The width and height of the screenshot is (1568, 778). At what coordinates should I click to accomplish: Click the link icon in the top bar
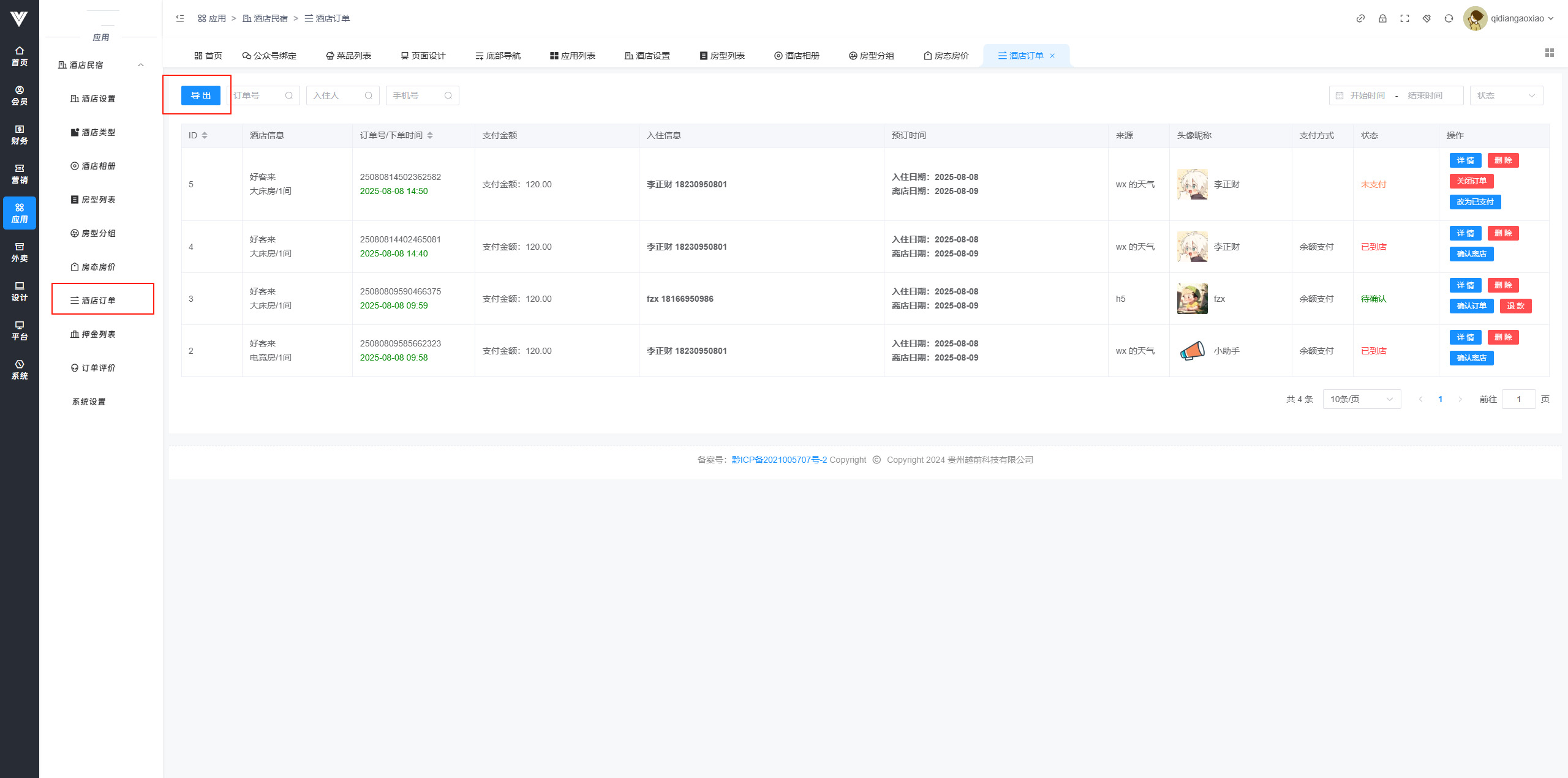1360,18
